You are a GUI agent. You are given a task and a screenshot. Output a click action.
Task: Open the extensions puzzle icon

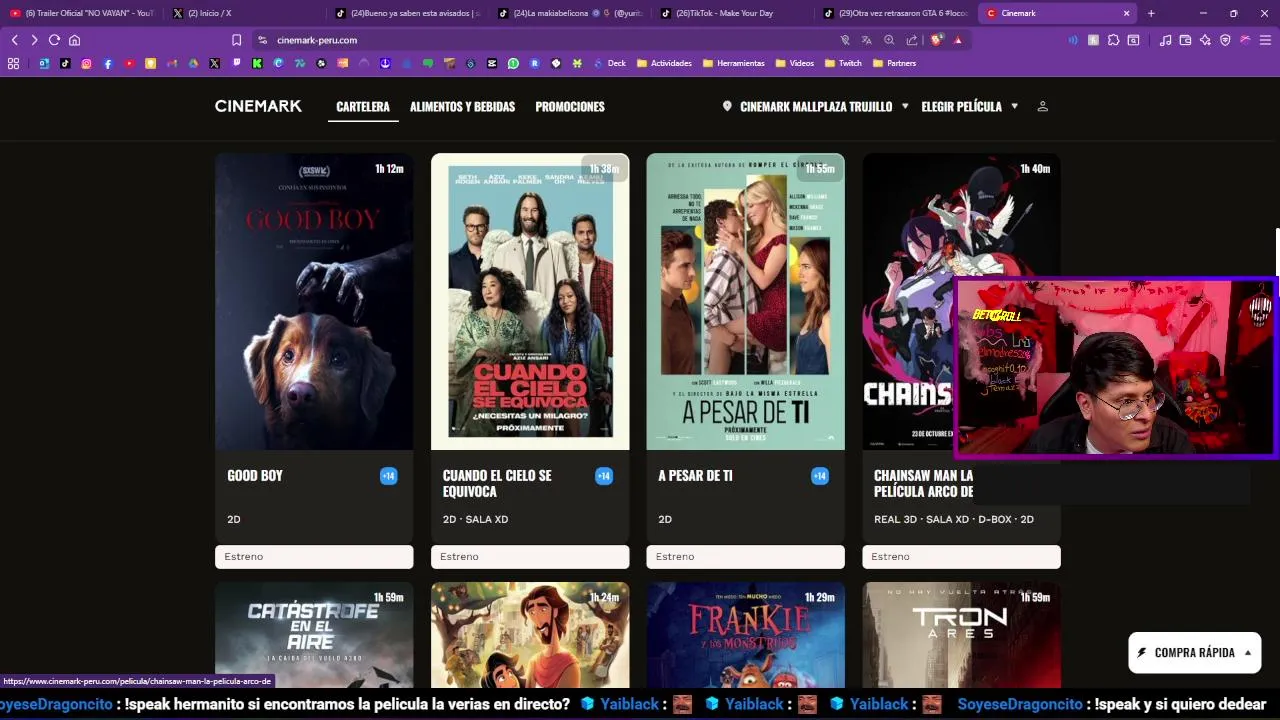[x=1113, y=40]
